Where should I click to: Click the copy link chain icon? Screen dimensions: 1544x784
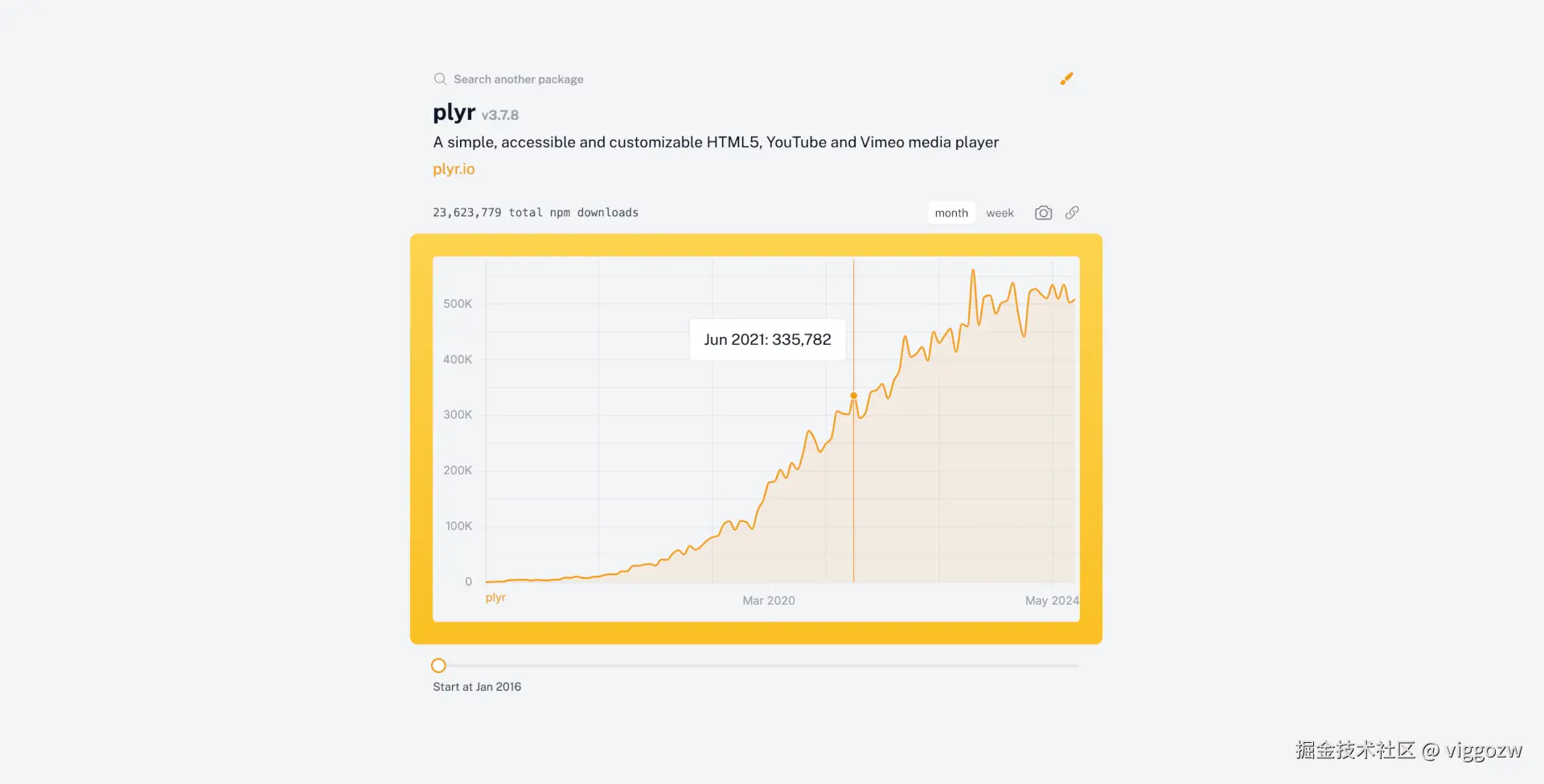point(1072,213)
